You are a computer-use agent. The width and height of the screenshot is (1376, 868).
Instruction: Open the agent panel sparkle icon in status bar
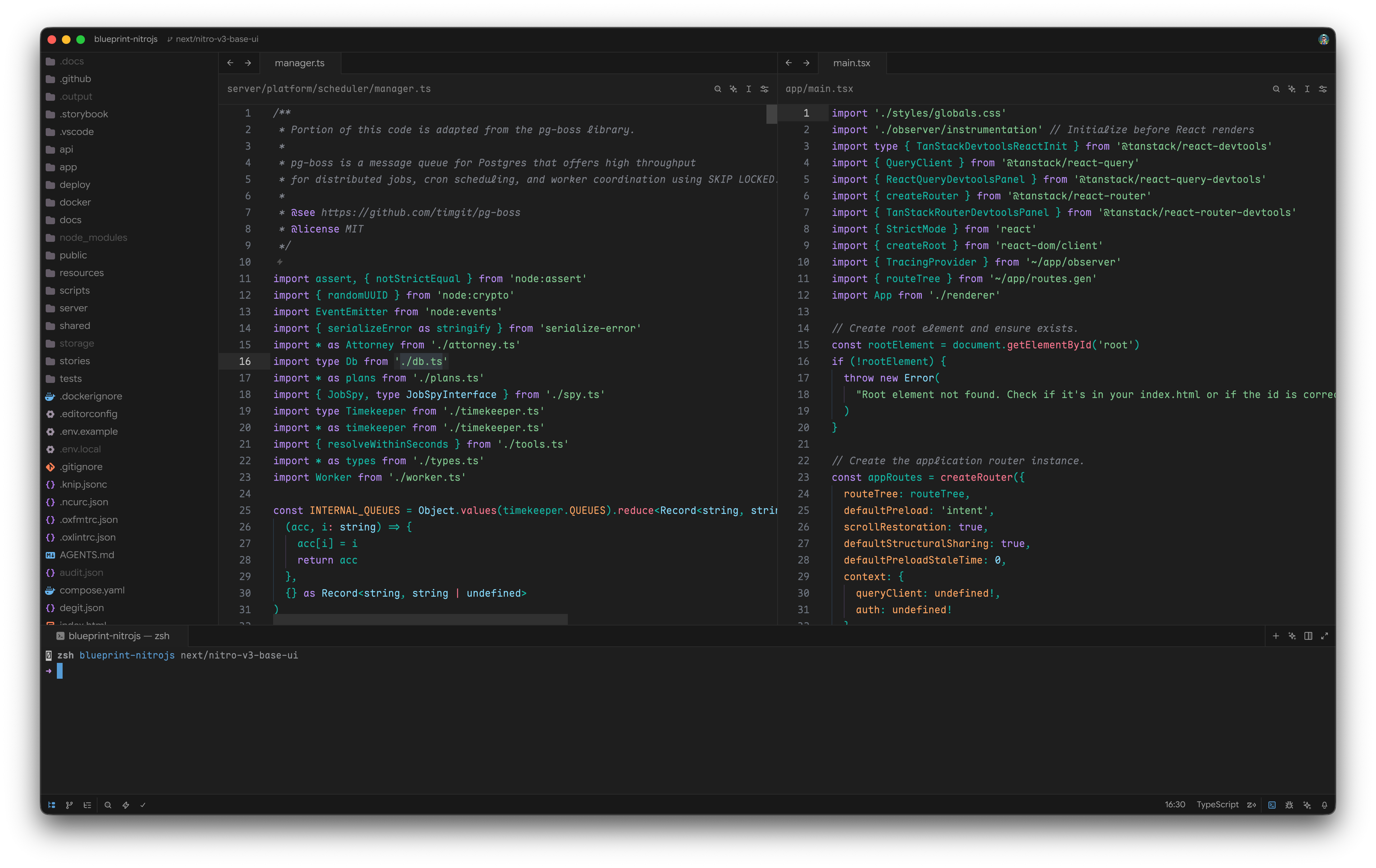click(x=1307, y=805)
